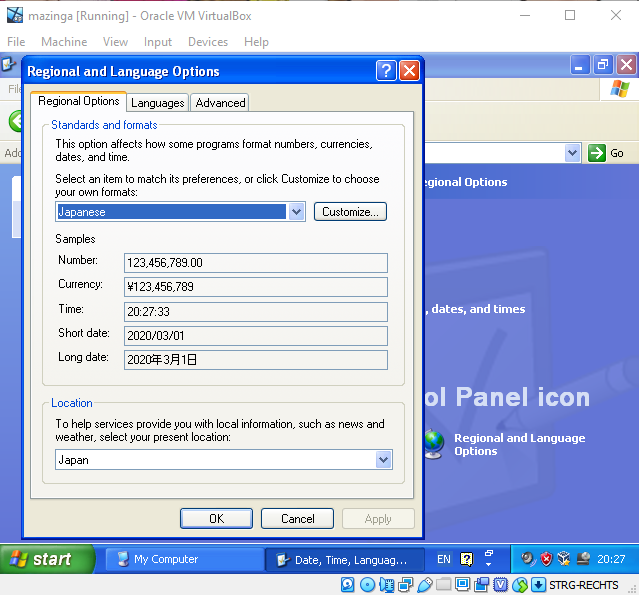639x595 pixels.
Task: Click the Time sample field
Action: (x=256, y=312)
